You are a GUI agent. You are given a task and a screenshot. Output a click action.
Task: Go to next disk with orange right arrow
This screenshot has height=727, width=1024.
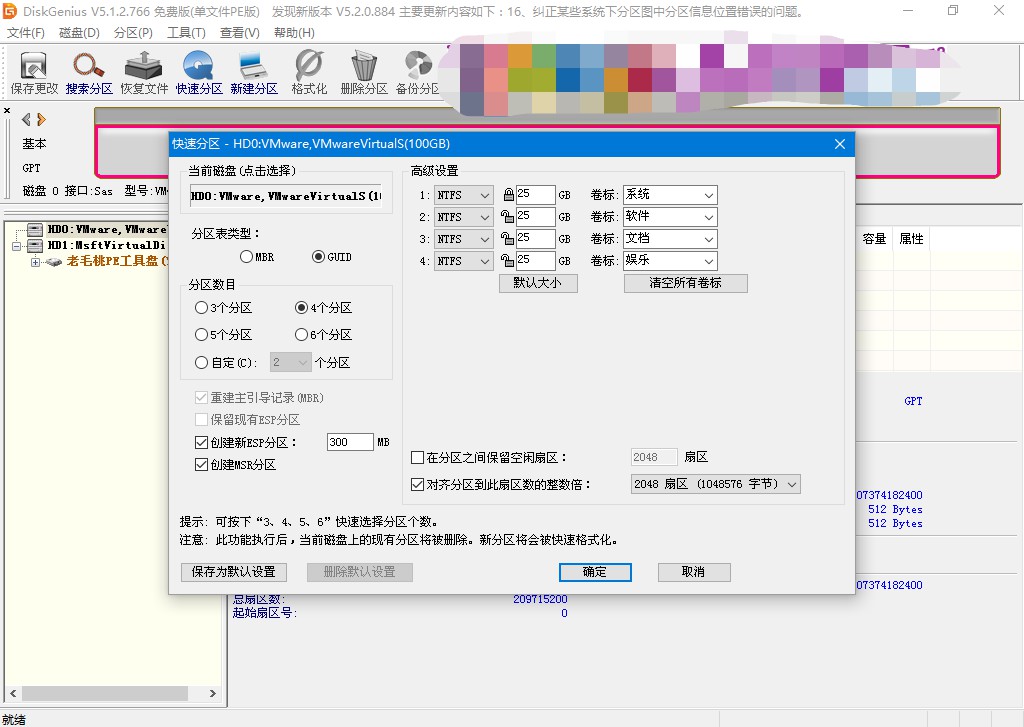[41, 119]
